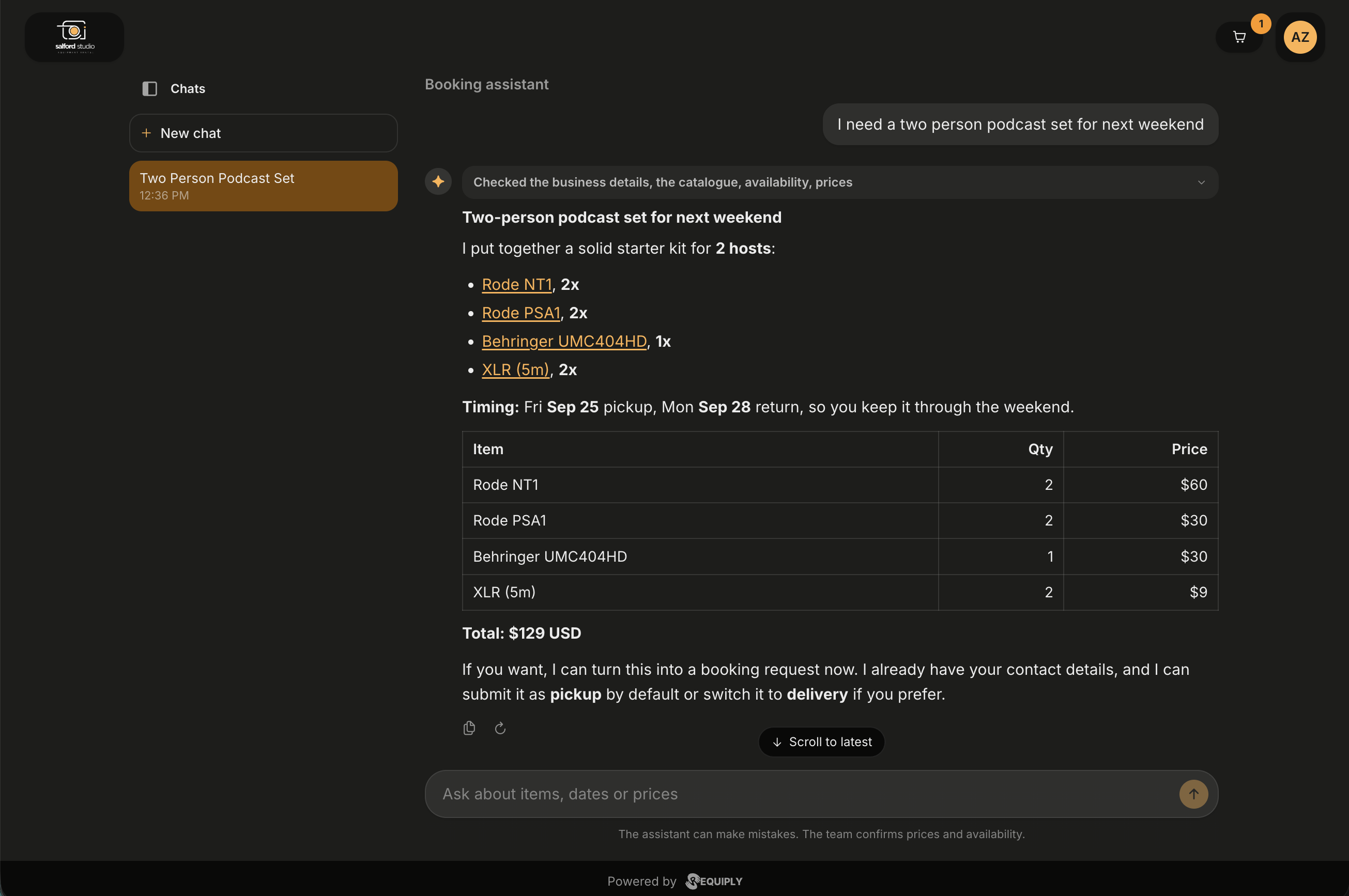This screenshot has width=1349, height=896.
Task: Click the Behringer row $30 price
Action: [x=1140, y=557]
